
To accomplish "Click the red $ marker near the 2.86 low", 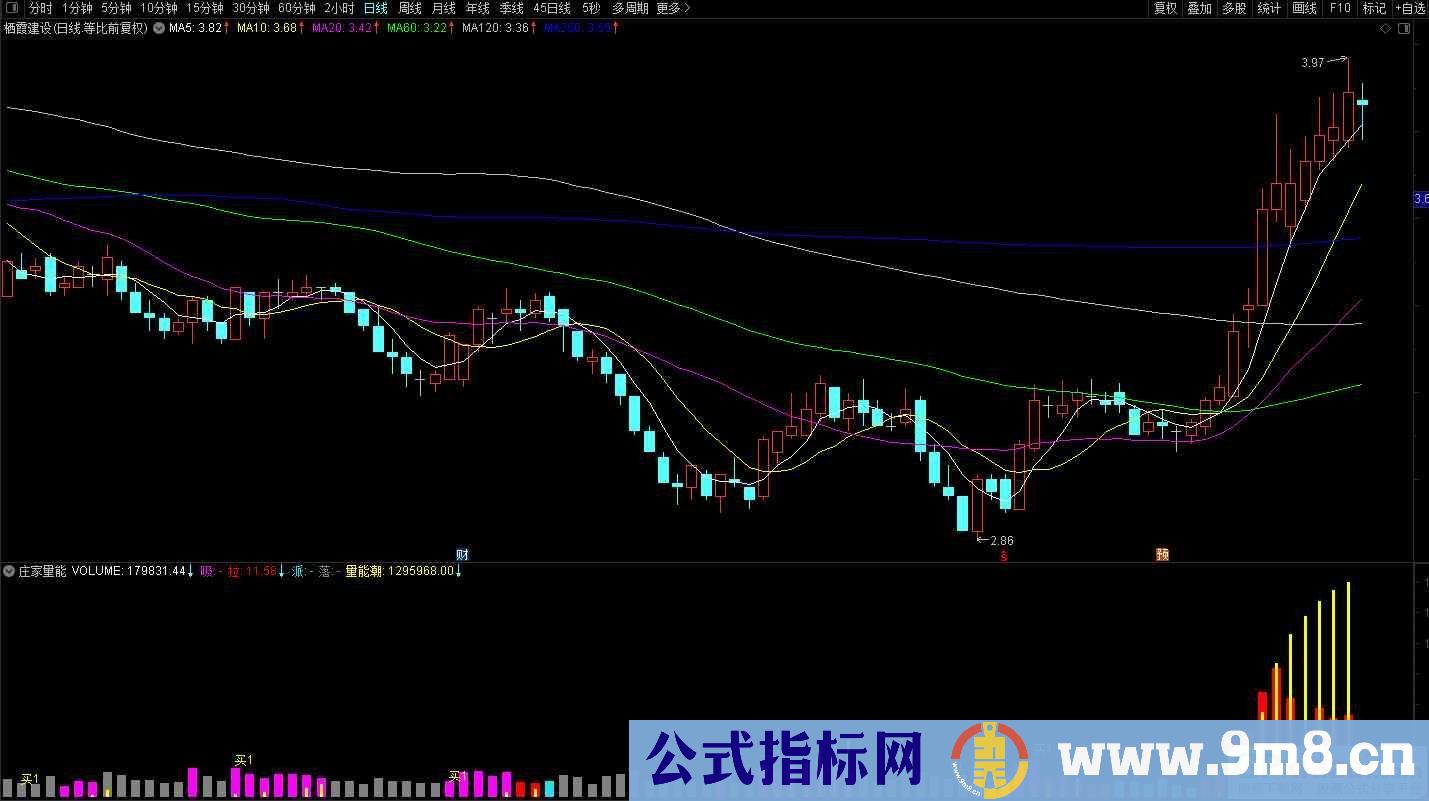I will (1004, 556).
